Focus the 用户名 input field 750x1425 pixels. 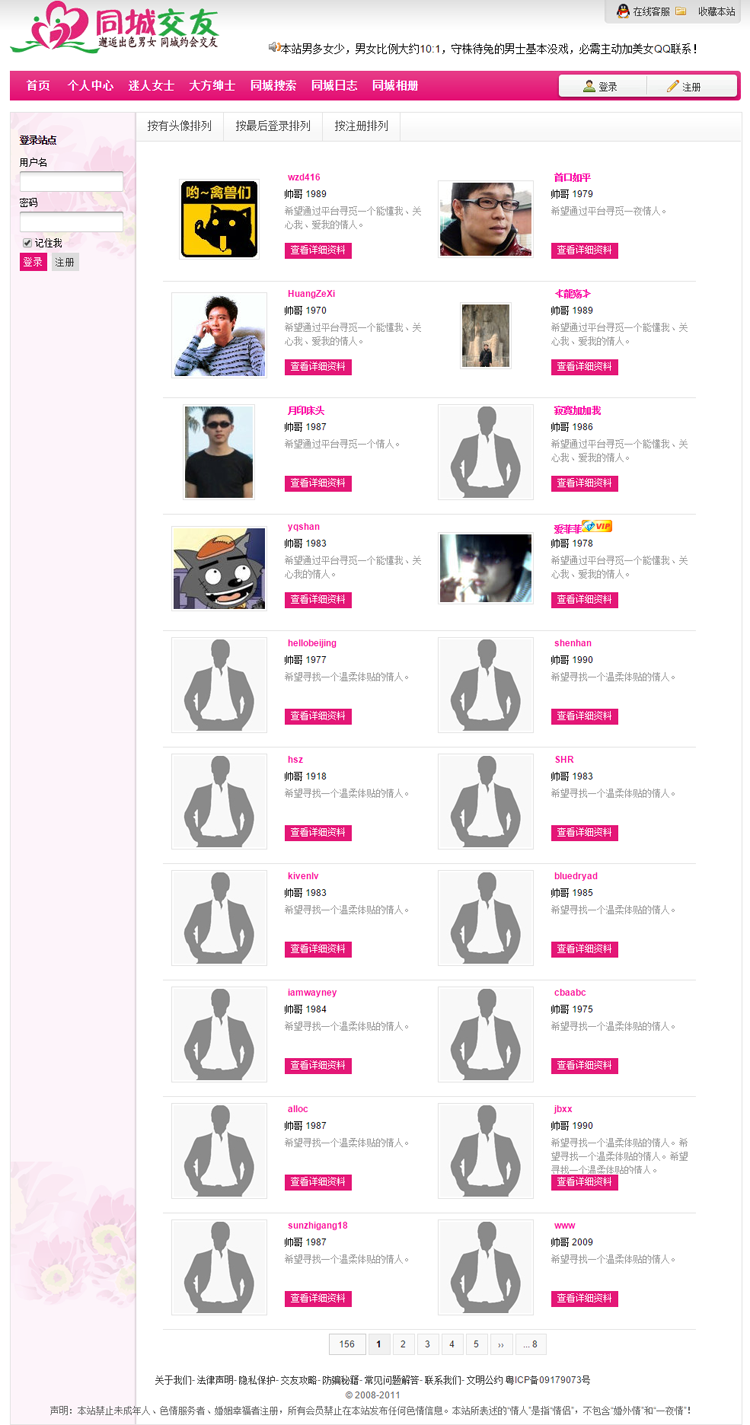[x=71, y=181]
